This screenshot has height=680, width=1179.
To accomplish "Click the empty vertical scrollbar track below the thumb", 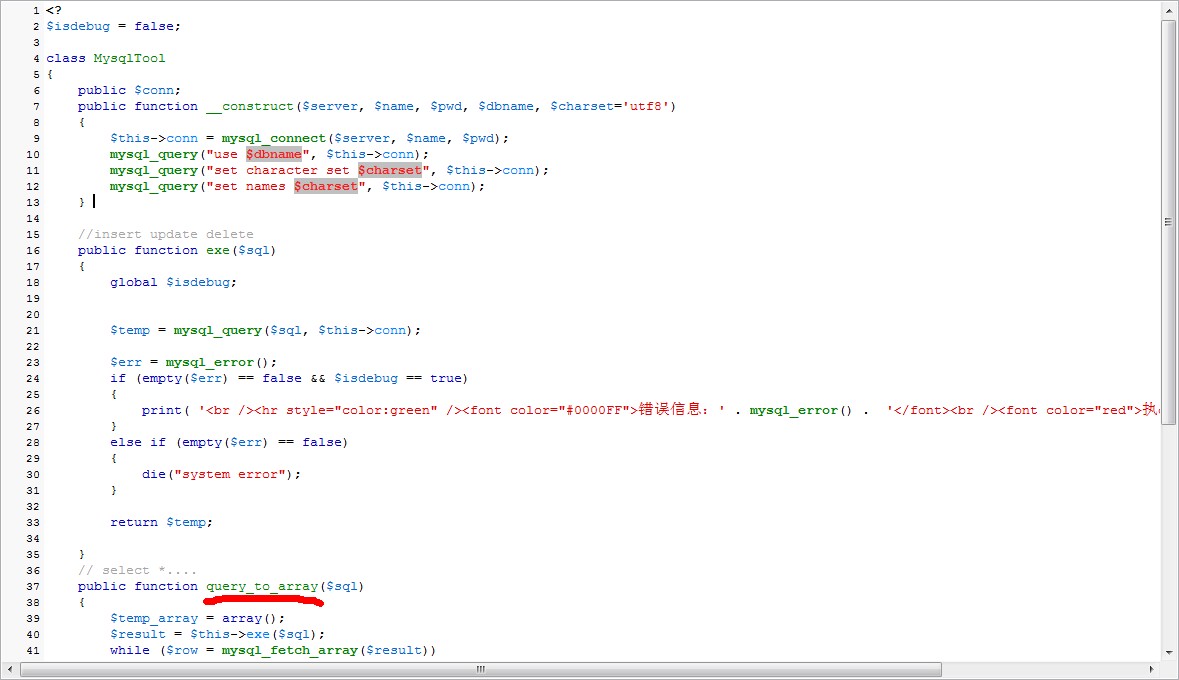I will (1168, 540).
